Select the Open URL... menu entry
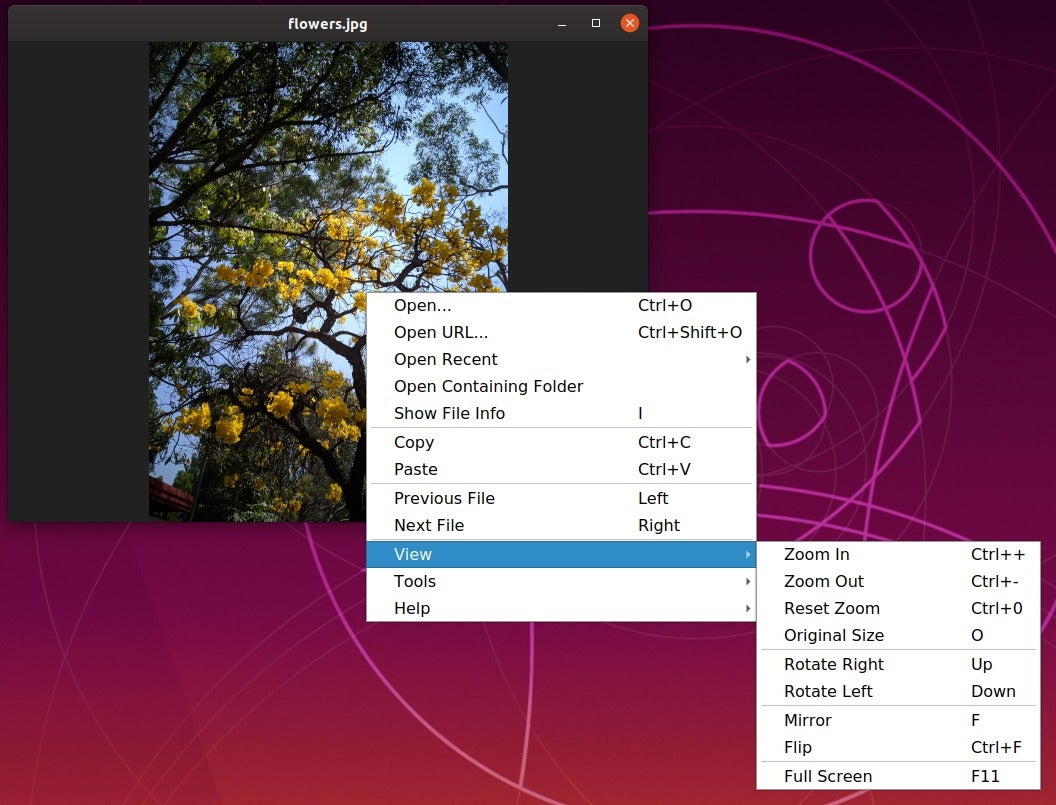Viewport: 1056px width, 805px height. [x=441, y=333]
